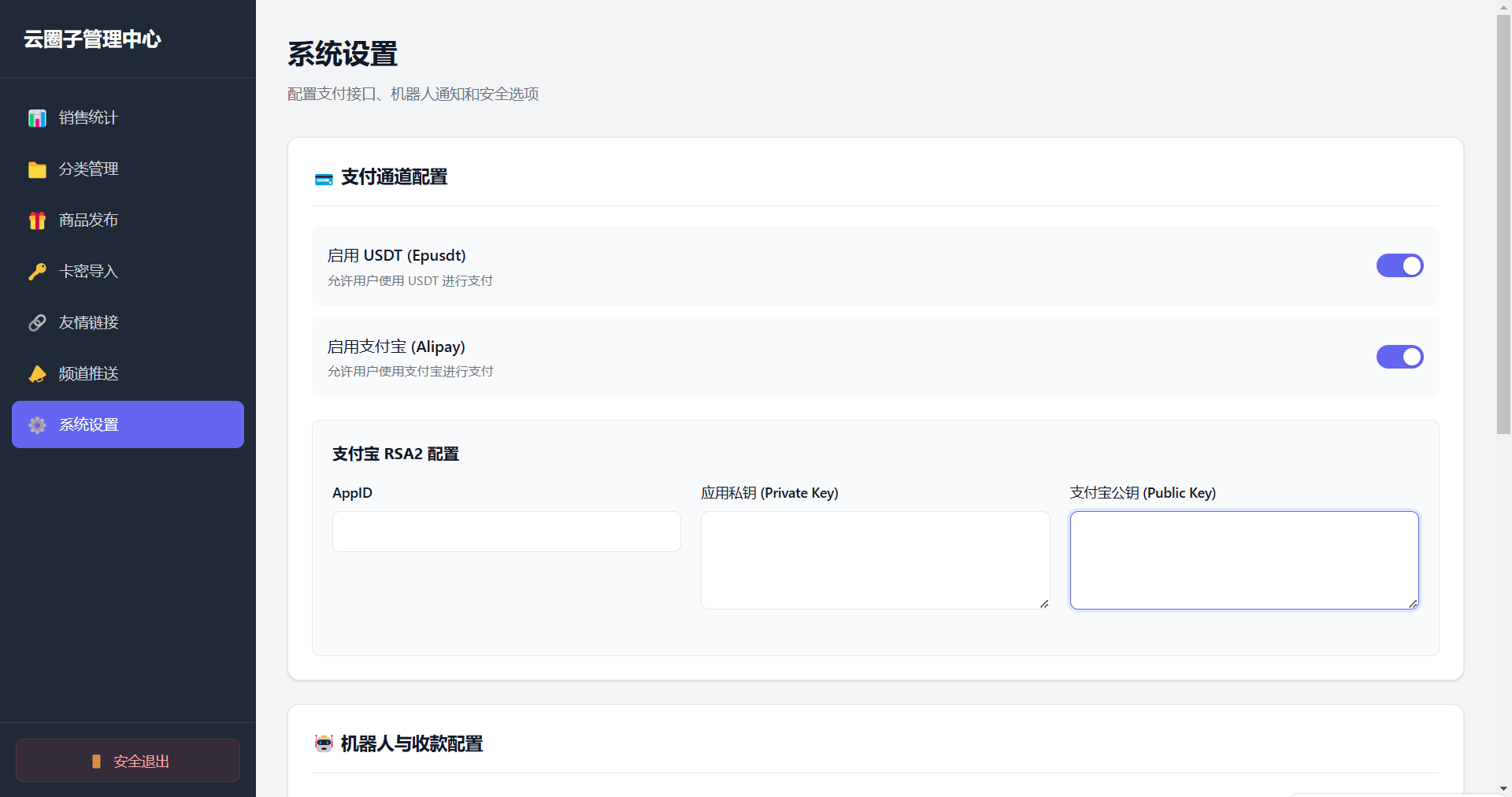This screenshot has width=1512, height=797.
Task: Open the 卡密导入 sidebar menu item
Action: (87, 271)
